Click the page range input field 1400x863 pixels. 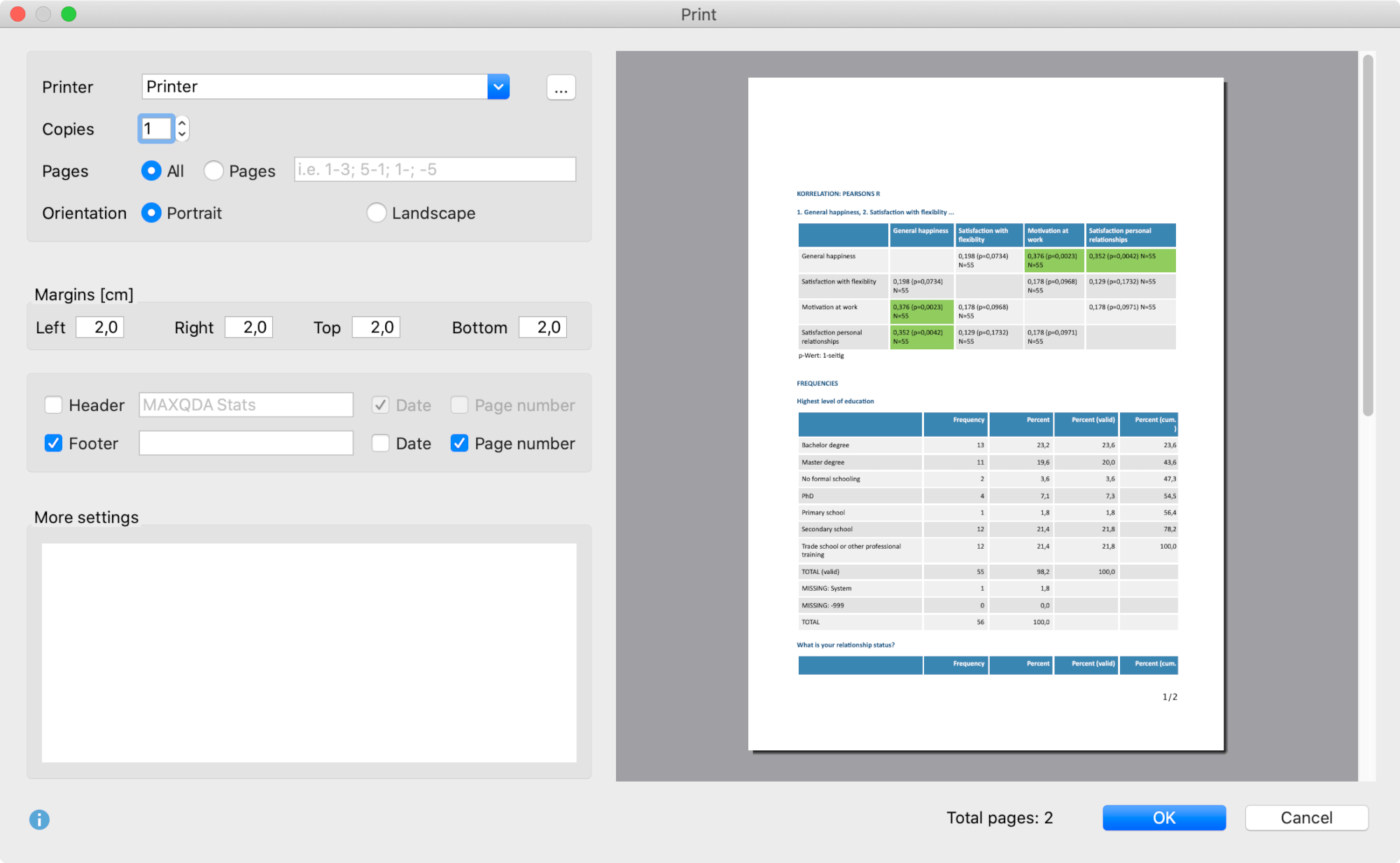pyautogui.click(x=434, y=169)
